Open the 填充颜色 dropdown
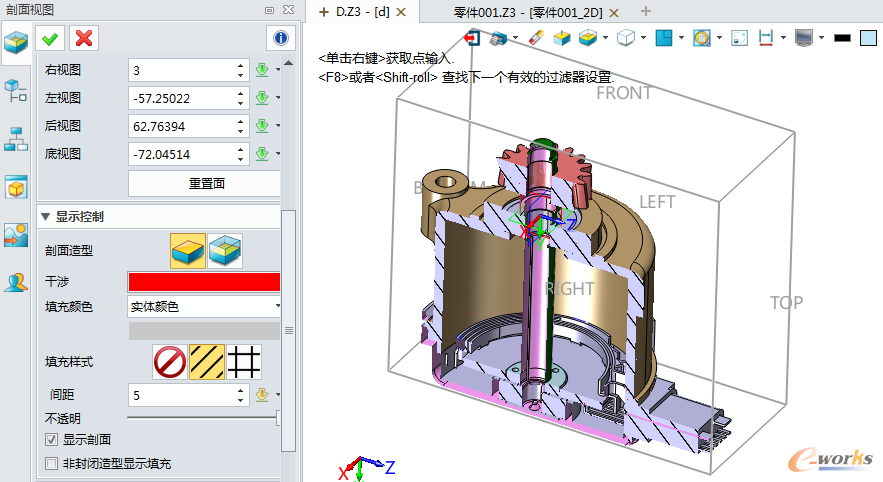This screenshot has width=883, height=482. coord(204,306)
